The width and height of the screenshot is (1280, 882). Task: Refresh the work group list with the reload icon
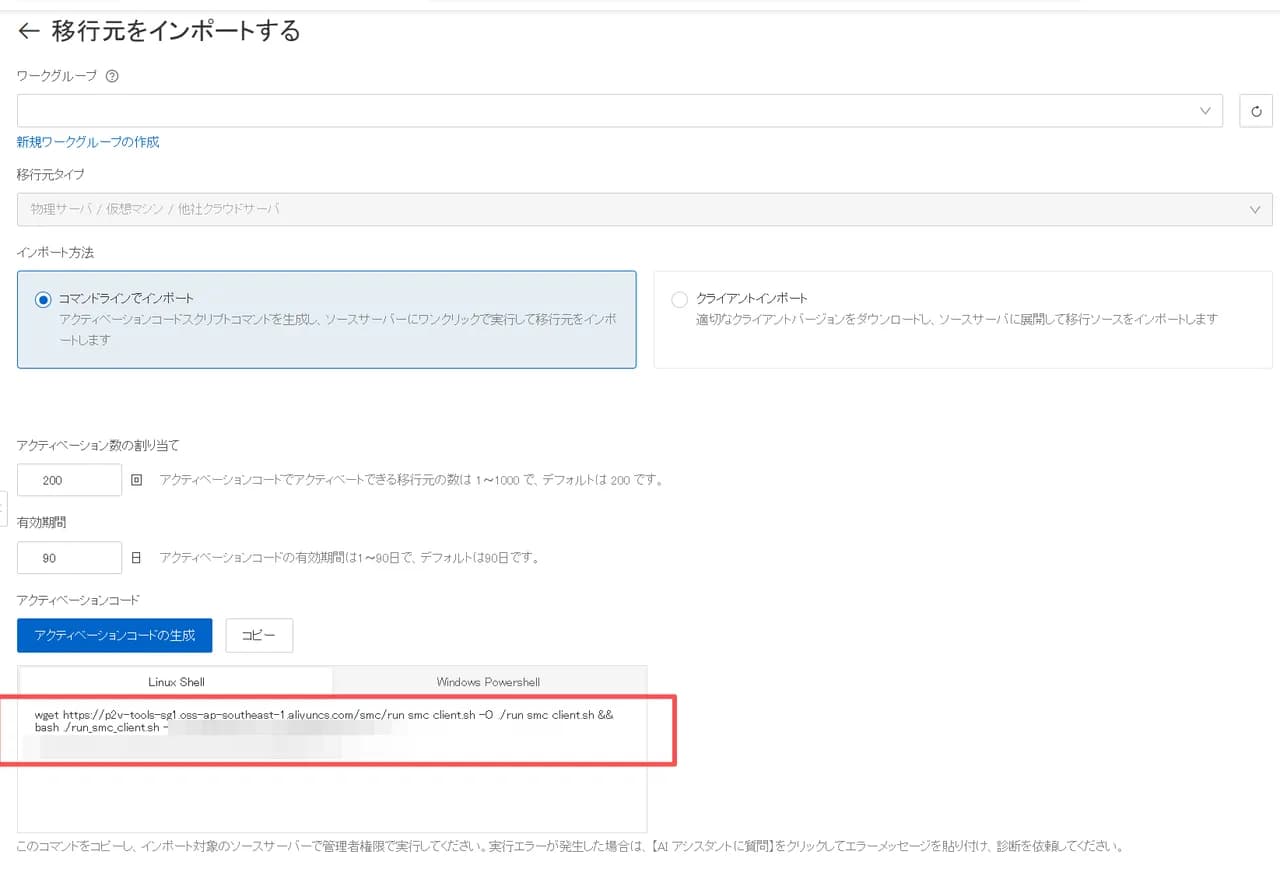pyautogui.click(x=1256, y=111)
